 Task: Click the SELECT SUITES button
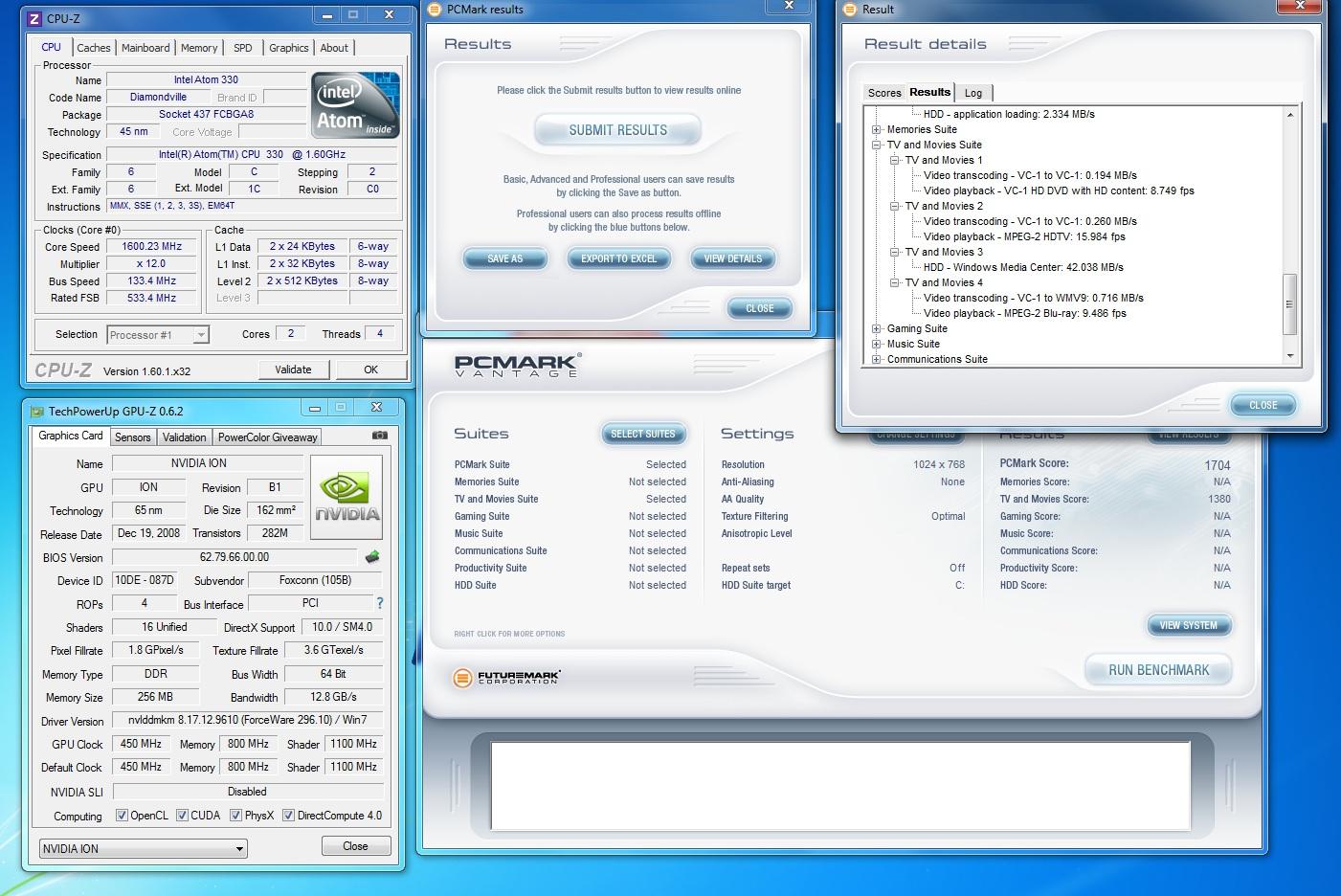pos(643,435)
